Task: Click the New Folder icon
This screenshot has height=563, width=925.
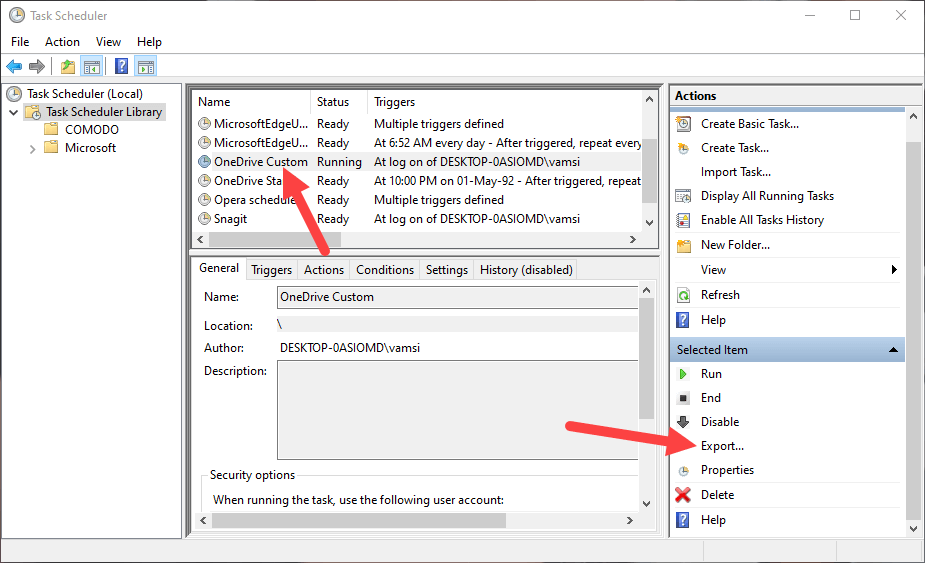Action: point(684,246)
